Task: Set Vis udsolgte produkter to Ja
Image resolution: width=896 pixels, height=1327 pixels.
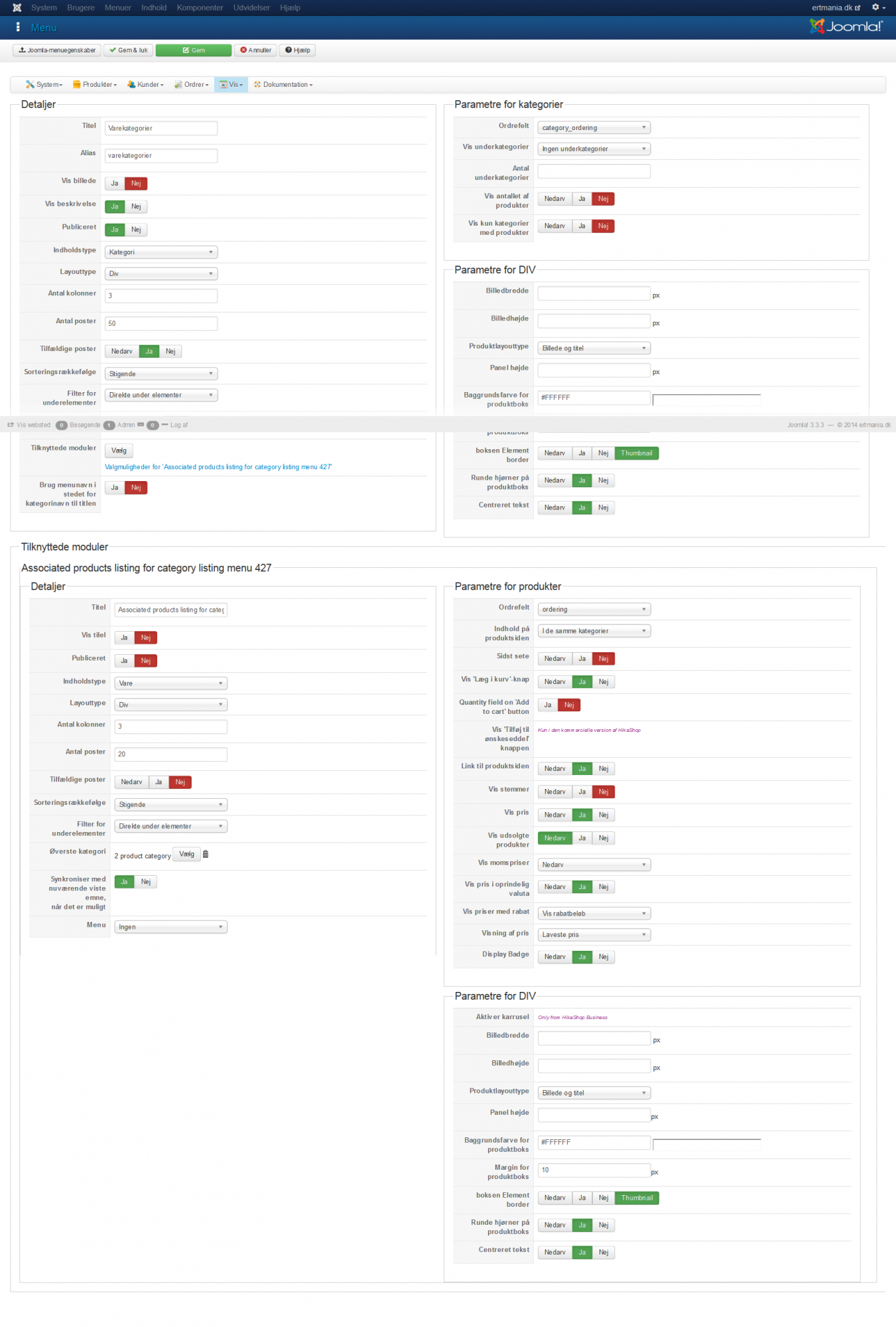Action: 582,838
